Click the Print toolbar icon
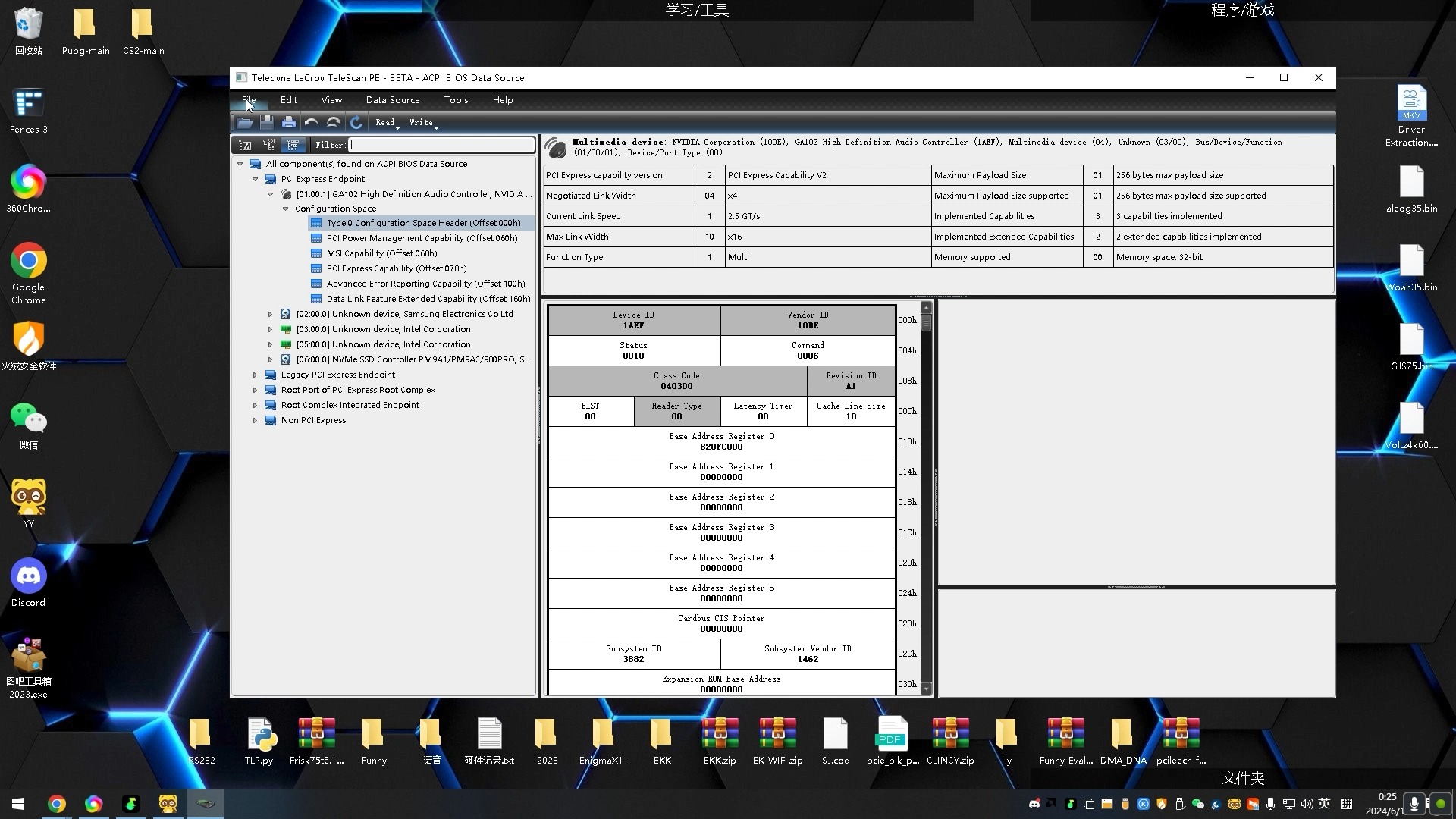This screenshot has width=1456, height=819. click(x=289, y=122)
